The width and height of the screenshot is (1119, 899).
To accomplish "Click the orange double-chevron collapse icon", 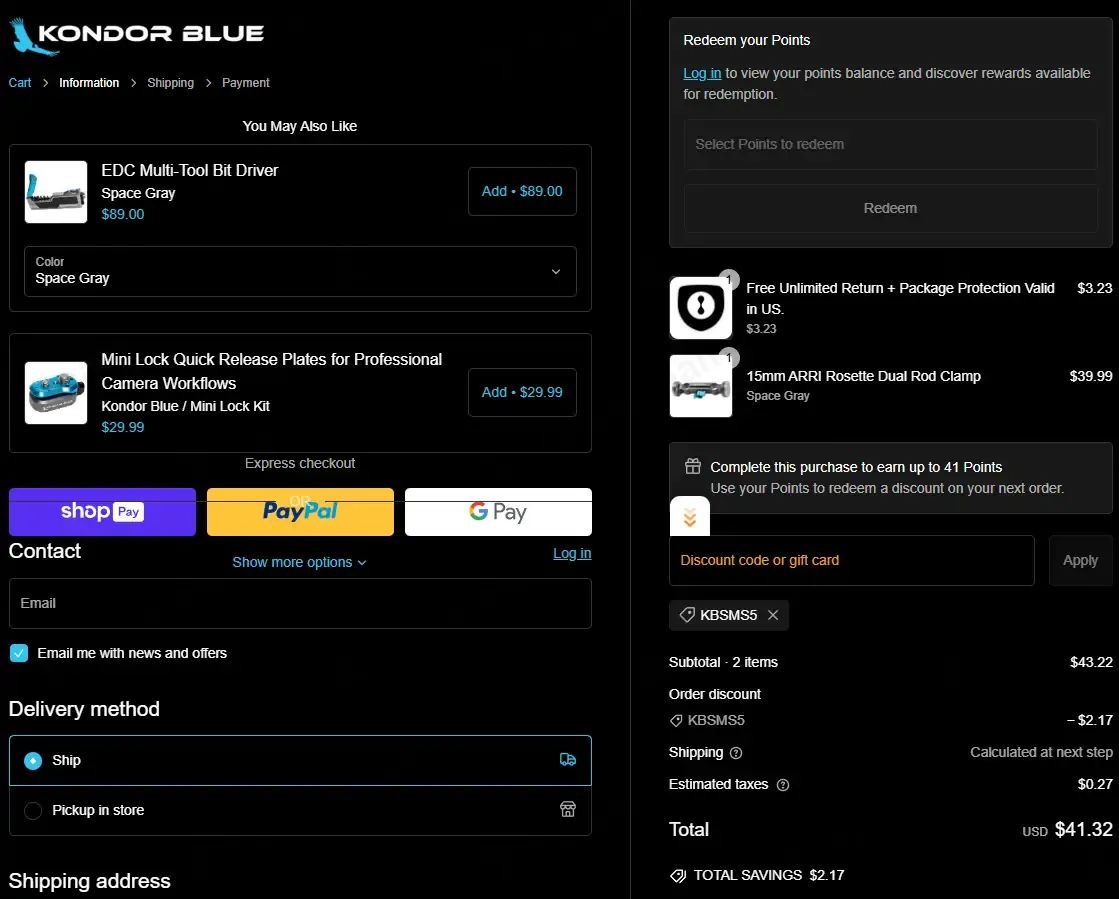I will point(690,518).
